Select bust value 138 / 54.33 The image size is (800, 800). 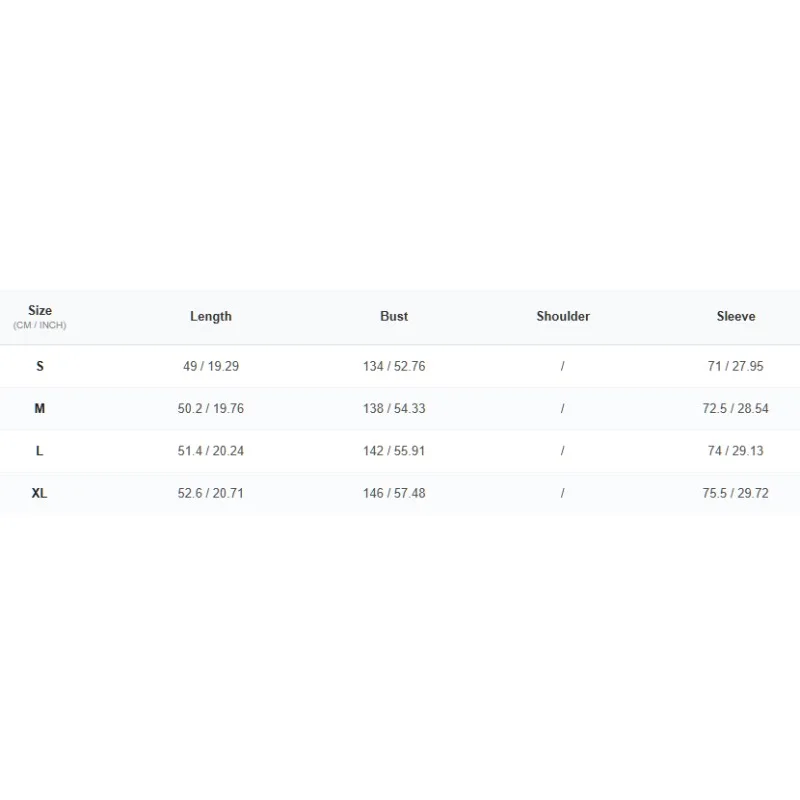click(x=394, y=409)
